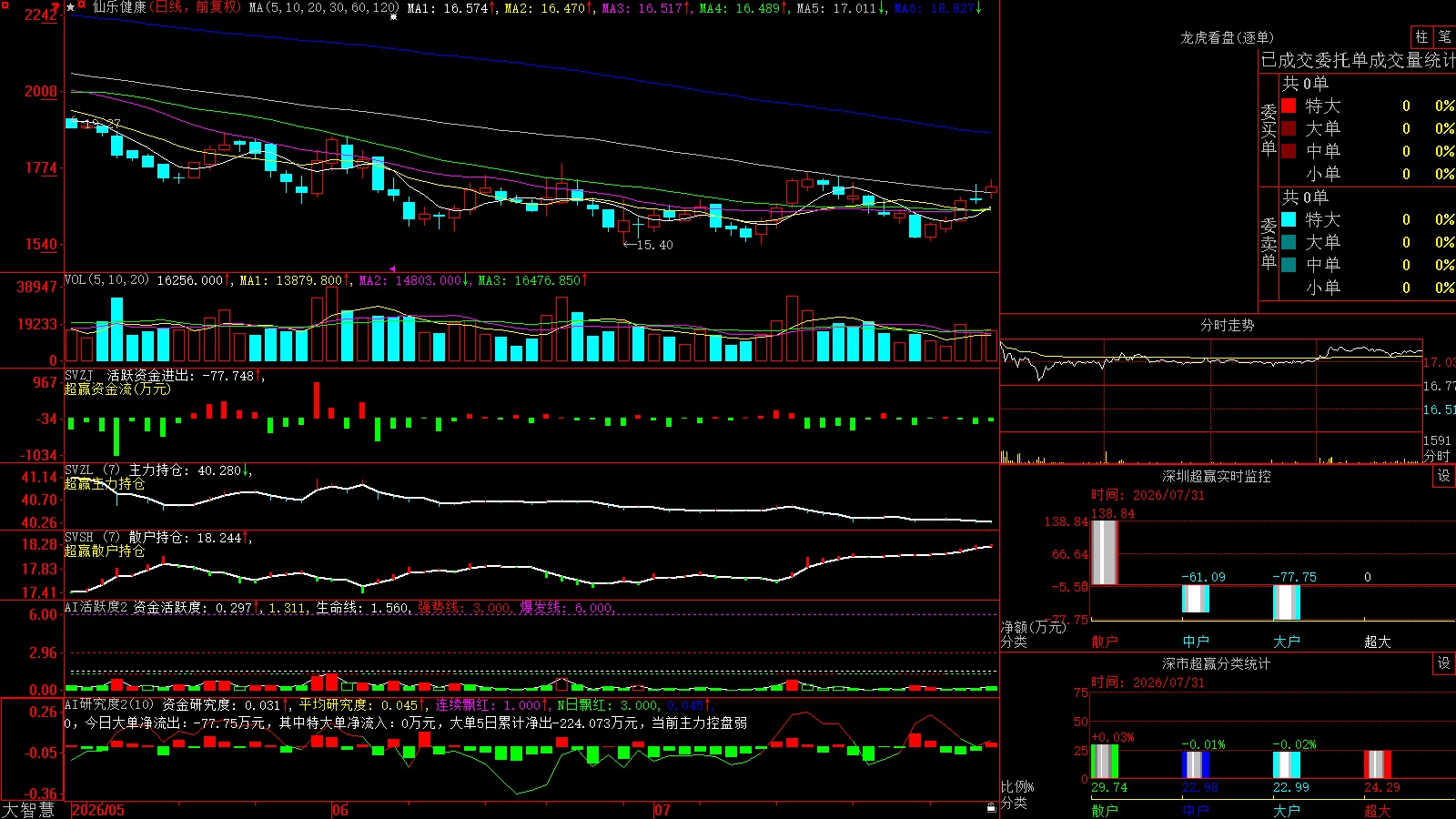The image size is (1456, 819).
Task: Click the teal 大单 sell order swatch
Action: pos(1289,242)
